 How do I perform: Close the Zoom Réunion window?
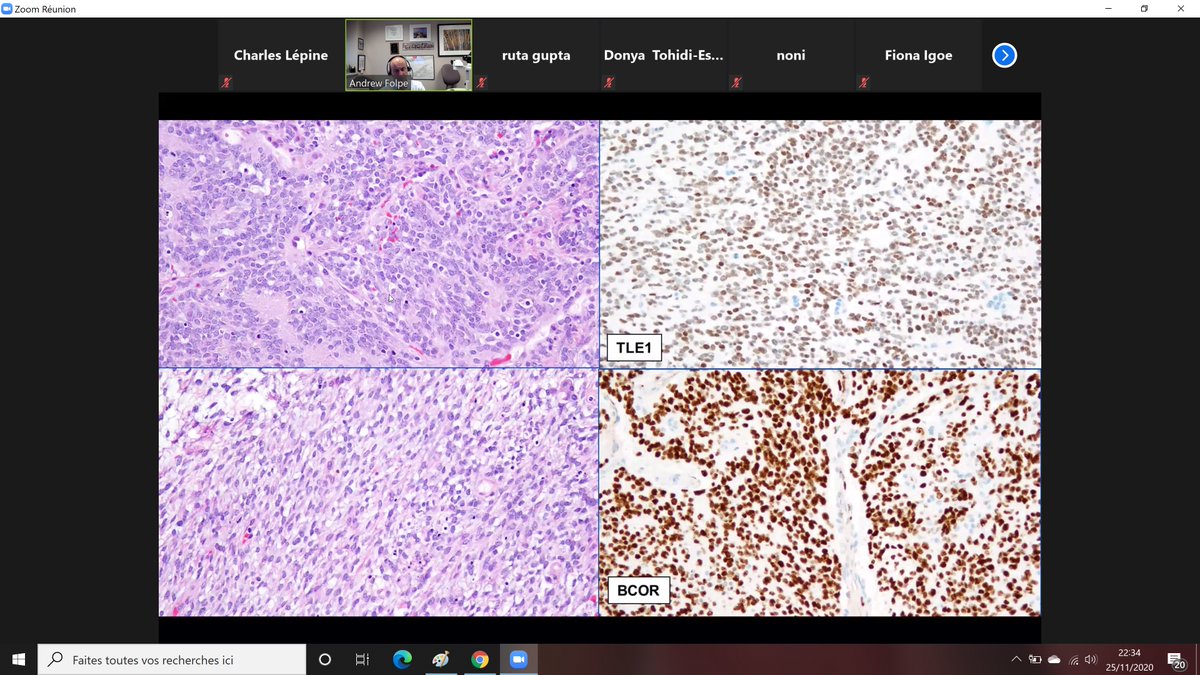[x=1183, y=9]
